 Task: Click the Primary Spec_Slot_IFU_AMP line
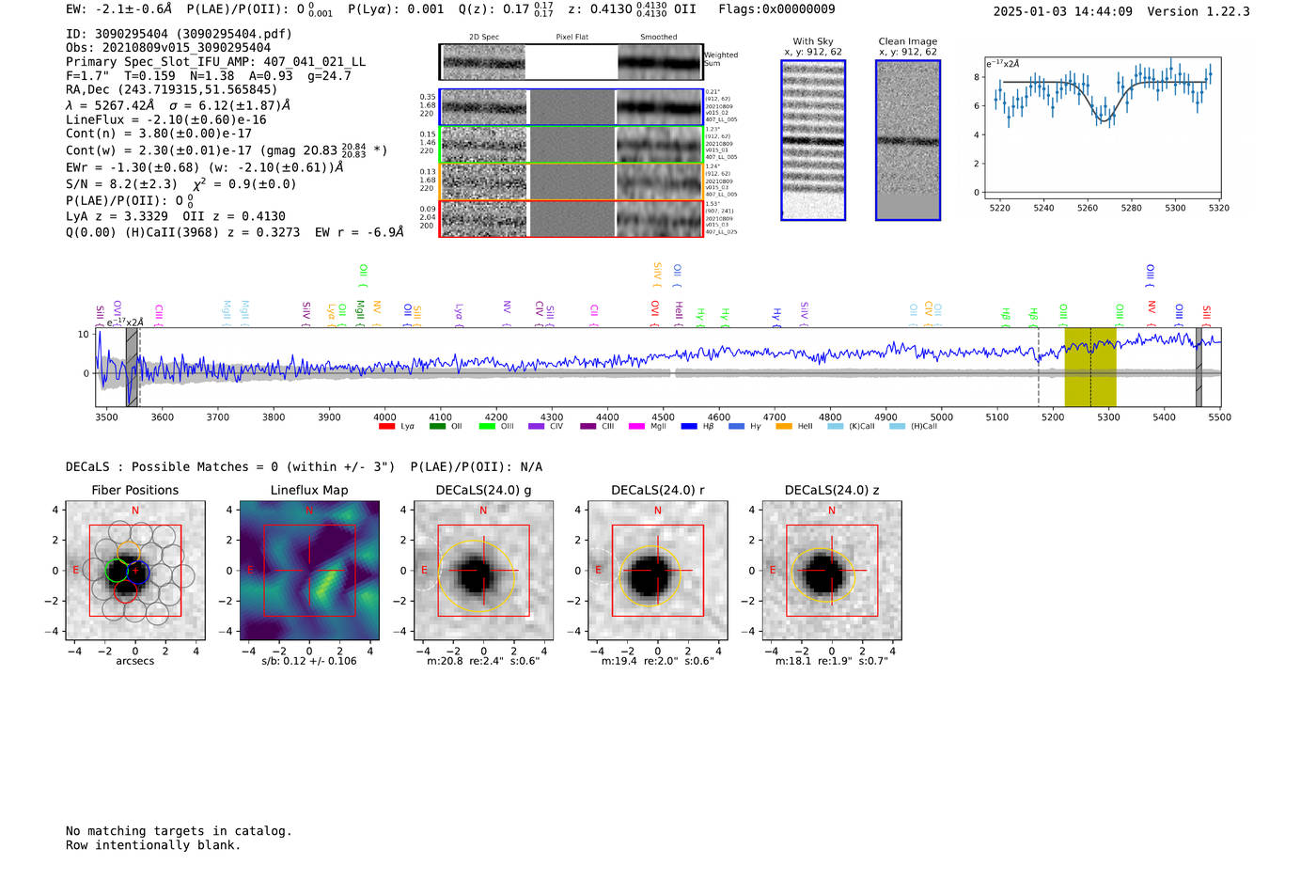(216, 62)
